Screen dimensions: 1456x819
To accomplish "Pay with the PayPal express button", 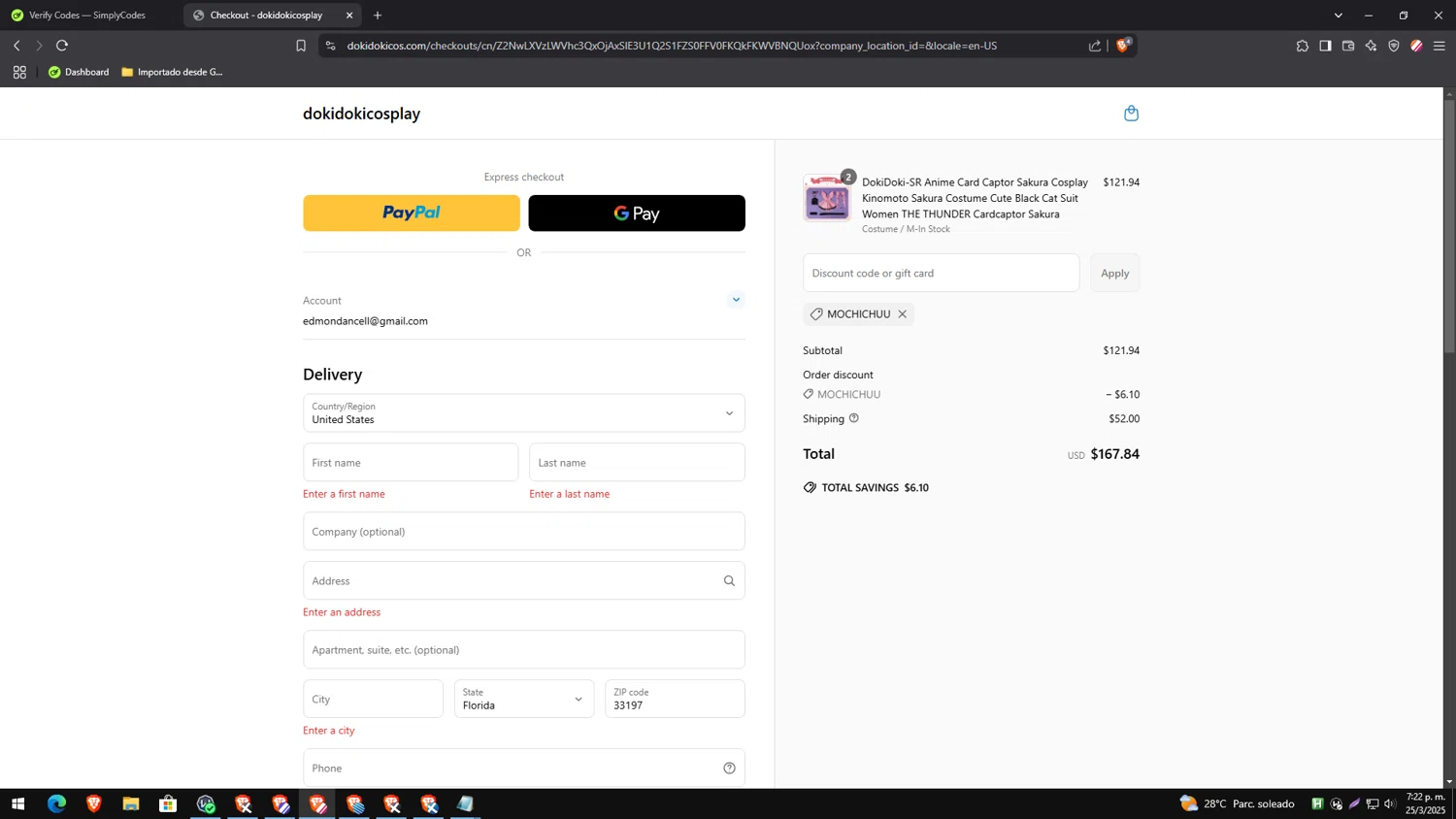I will [412, 213].
